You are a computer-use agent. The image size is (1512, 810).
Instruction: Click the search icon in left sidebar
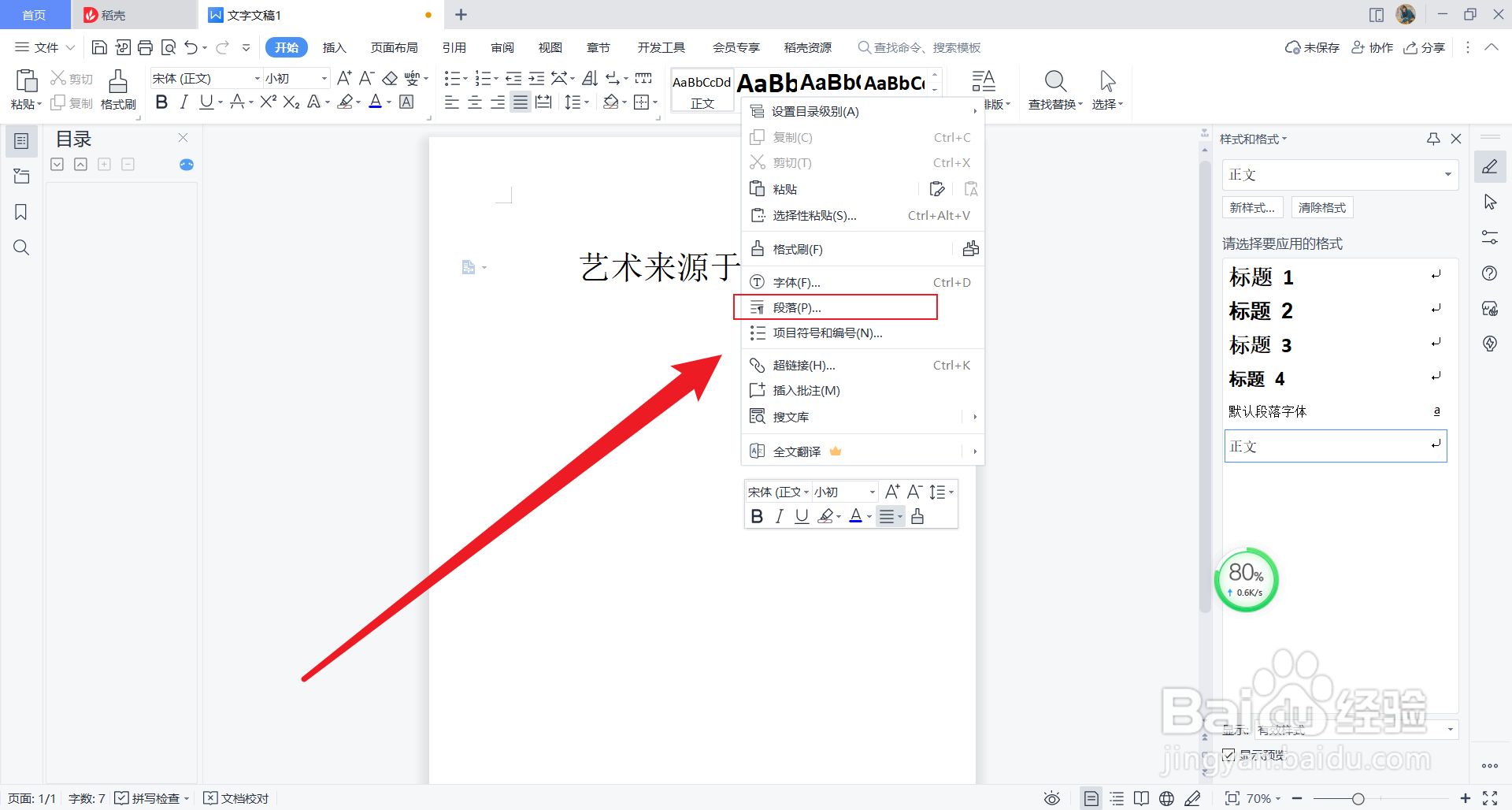21,247
